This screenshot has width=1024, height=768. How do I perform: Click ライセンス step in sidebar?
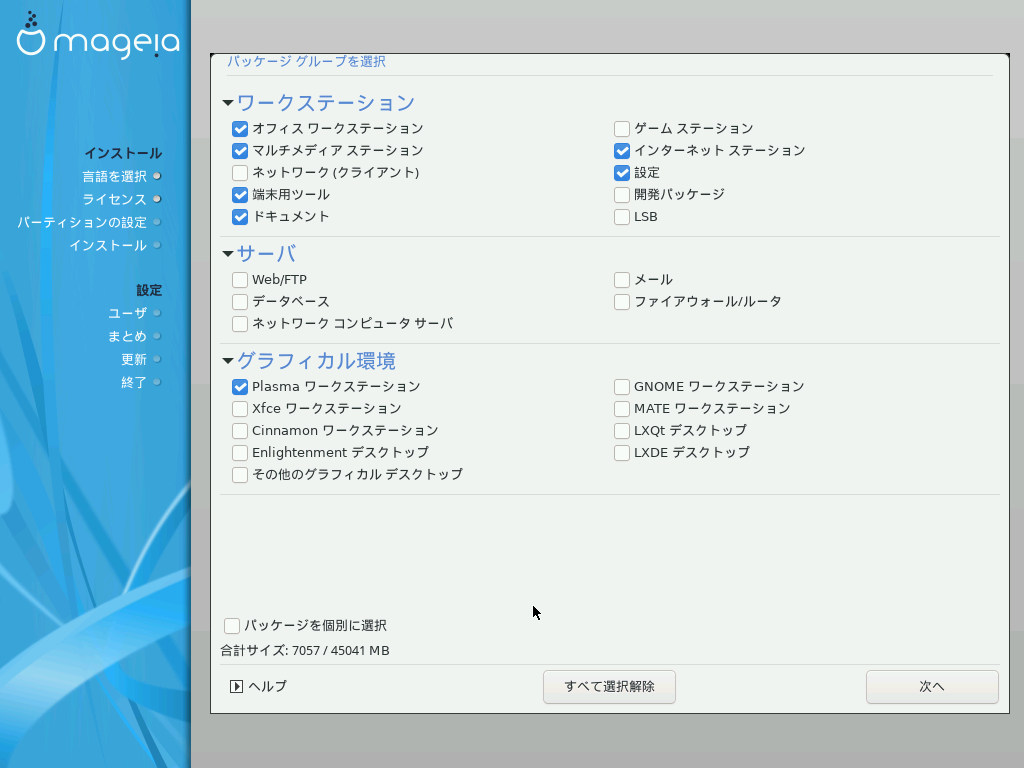[x=114, y=199]
